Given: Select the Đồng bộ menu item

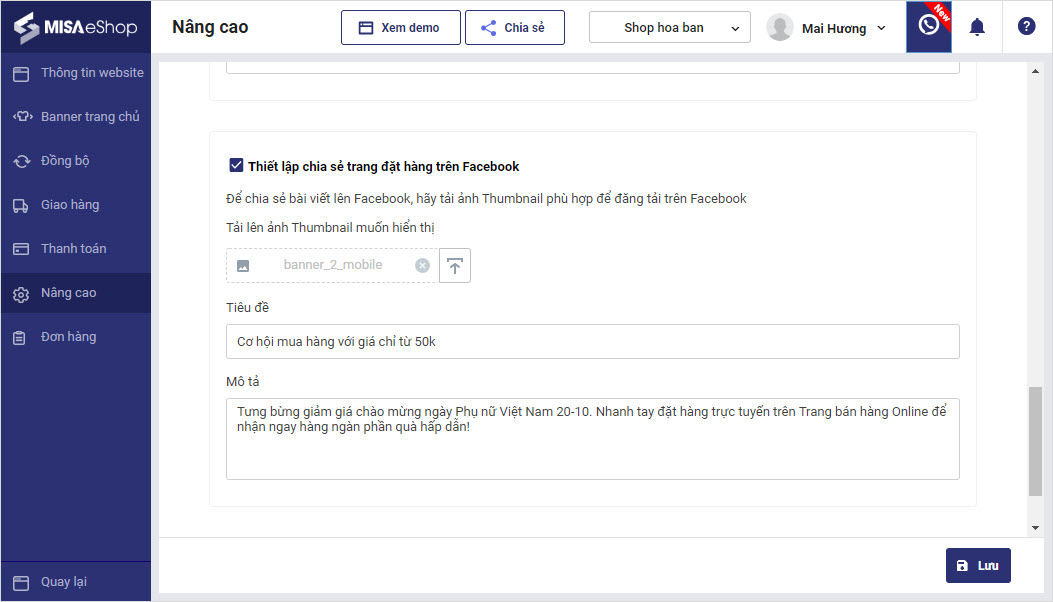Looking at the screenshot, I should click(x=76, y=161).
